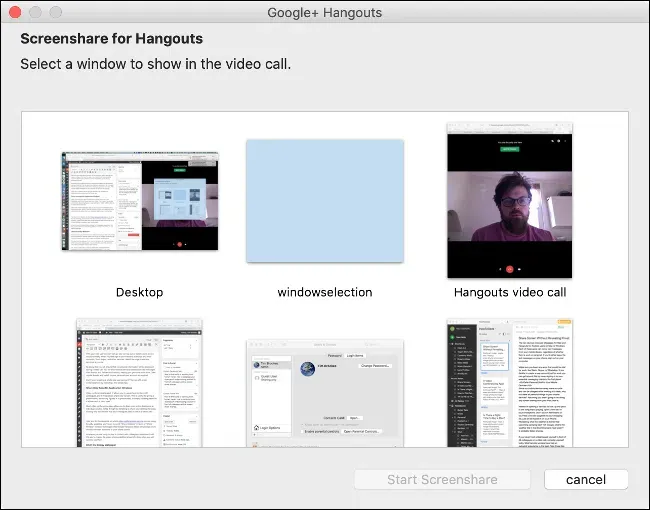650x510 pixels.
Task: Click green button inside Hangouts video call thumbnail
Action: point(509,149)
